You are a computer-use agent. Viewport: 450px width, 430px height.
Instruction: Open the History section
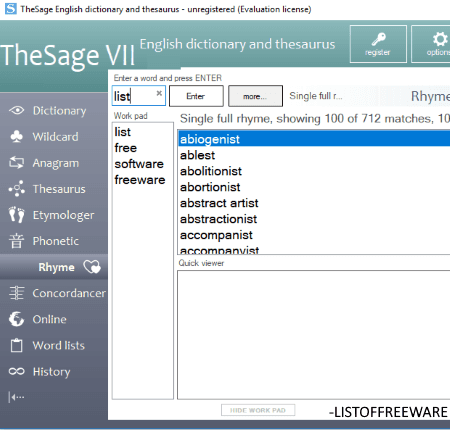52,372
